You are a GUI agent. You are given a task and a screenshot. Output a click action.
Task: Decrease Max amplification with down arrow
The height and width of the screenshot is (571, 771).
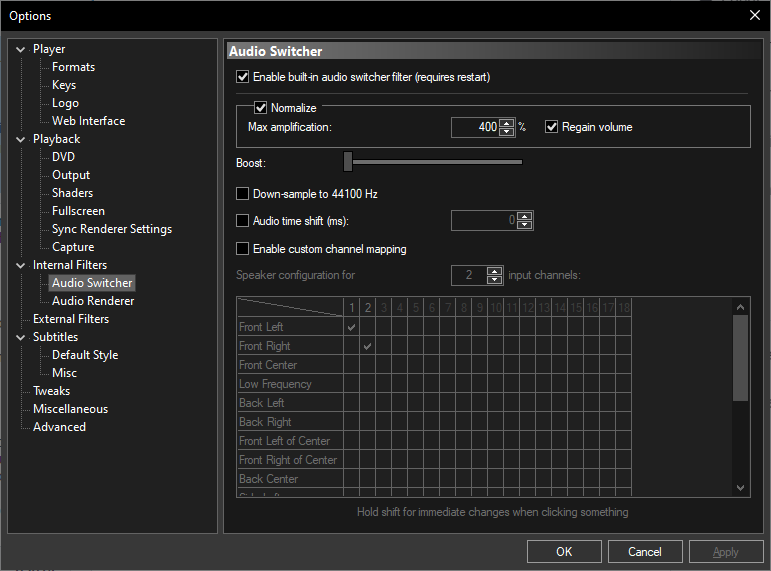tap(507, 132)
